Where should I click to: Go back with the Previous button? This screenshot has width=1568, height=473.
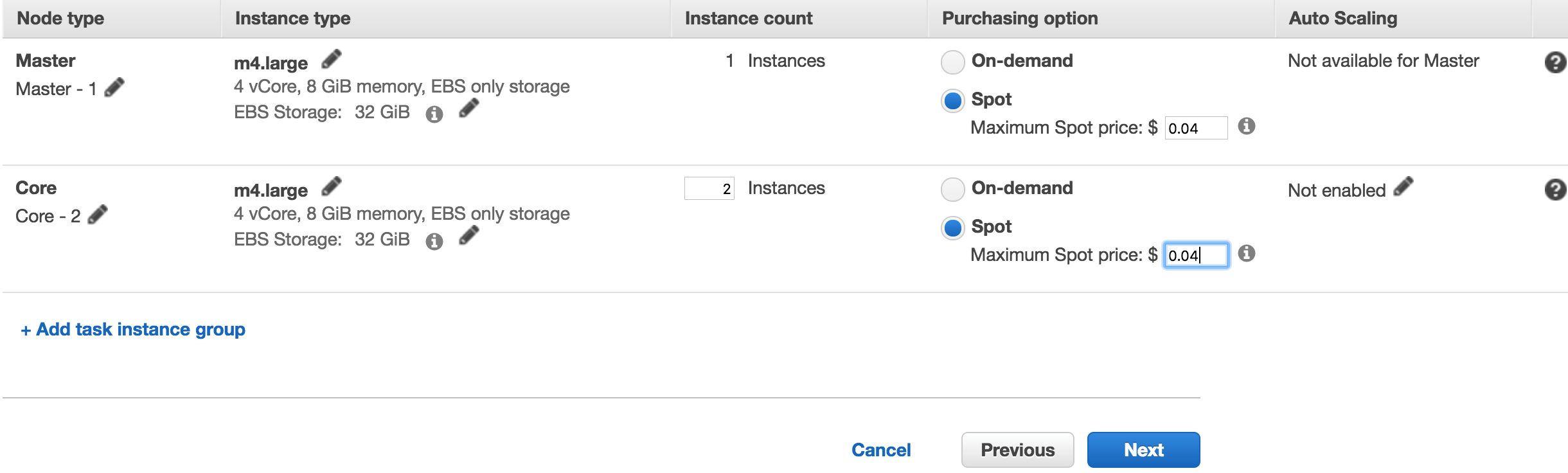tap(1017, 450)
